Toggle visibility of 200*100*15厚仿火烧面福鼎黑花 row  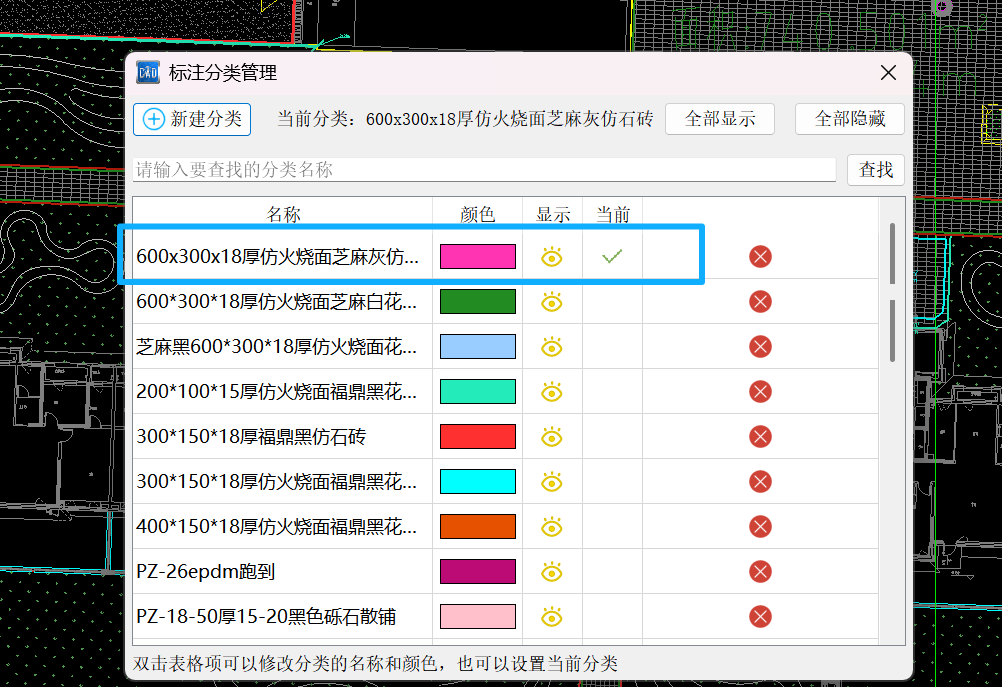(551, 392)
